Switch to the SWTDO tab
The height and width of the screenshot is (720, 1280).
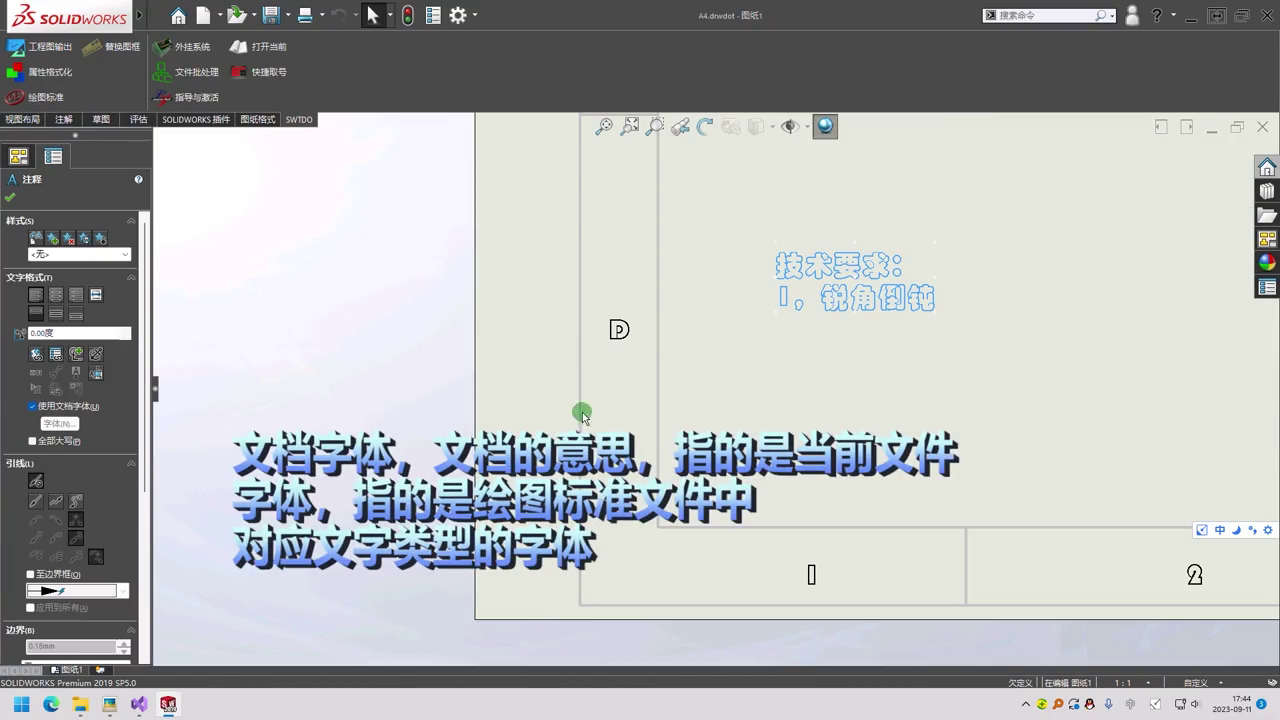pos(299,119)
